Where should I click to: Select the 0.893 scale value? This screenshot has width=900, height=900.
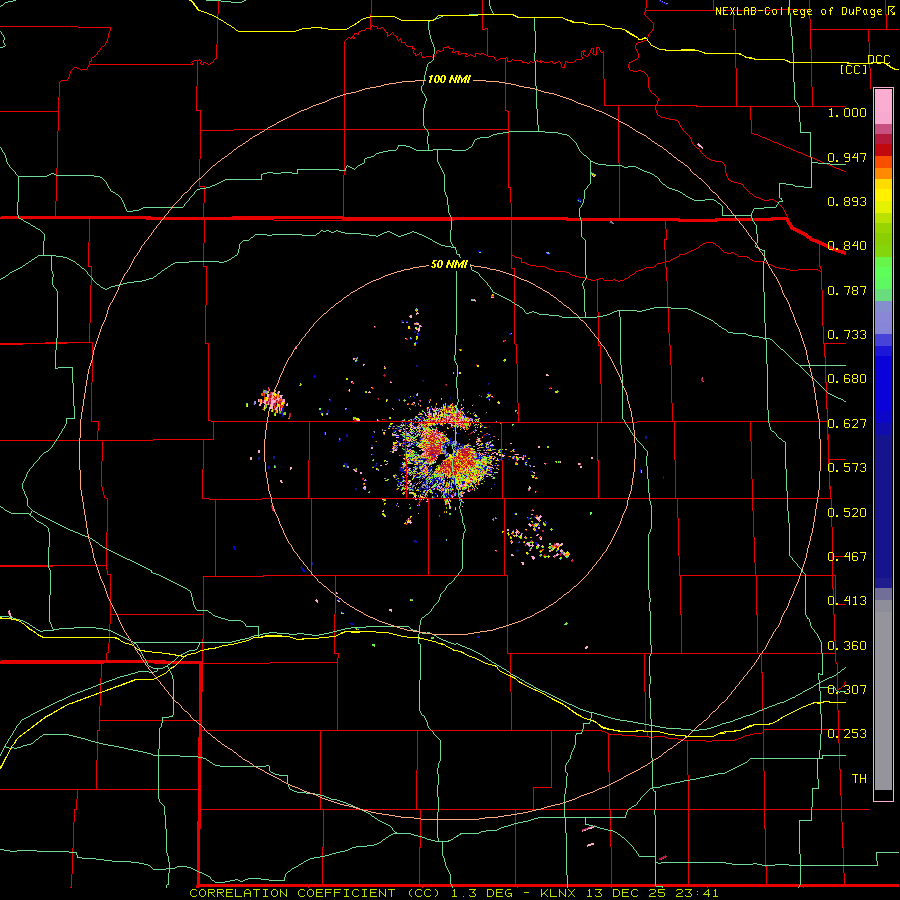click(x=847, y=201)
